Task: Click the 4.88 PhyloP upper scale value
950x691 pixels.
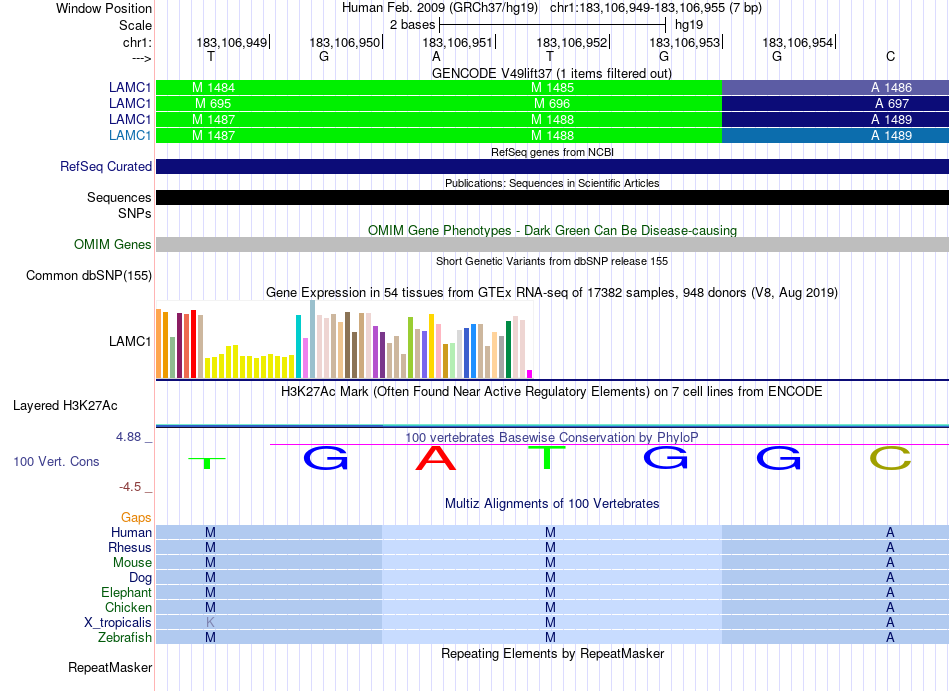Action: point(128,437)
